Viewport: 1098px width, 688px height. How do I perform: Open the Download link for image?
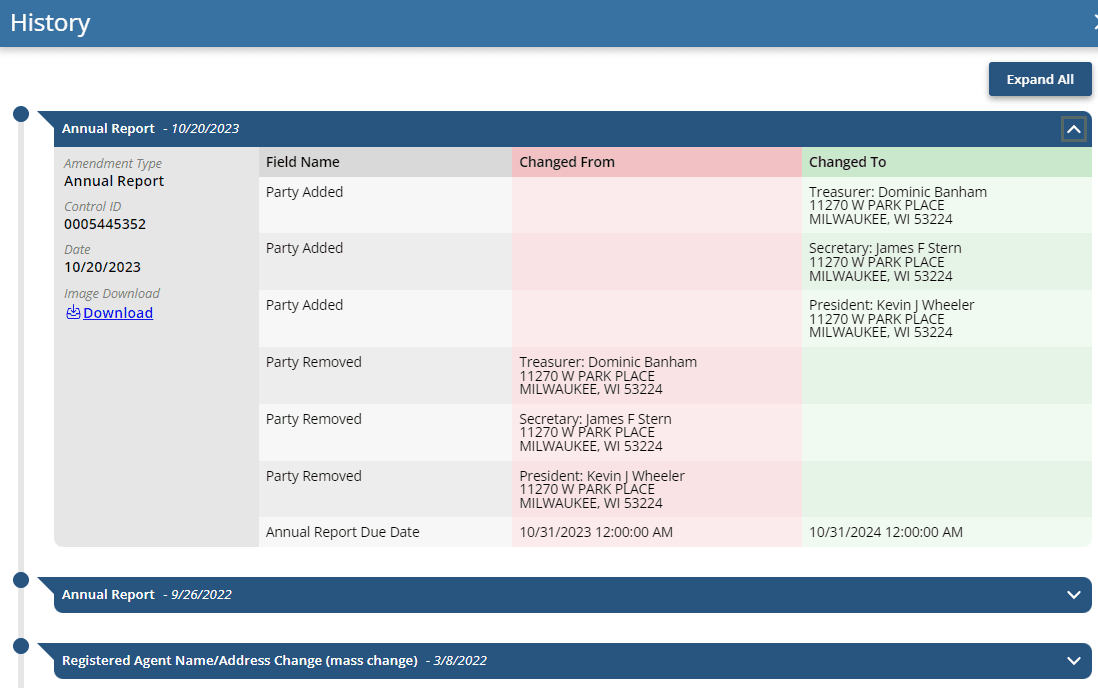(x=118, y=313)
